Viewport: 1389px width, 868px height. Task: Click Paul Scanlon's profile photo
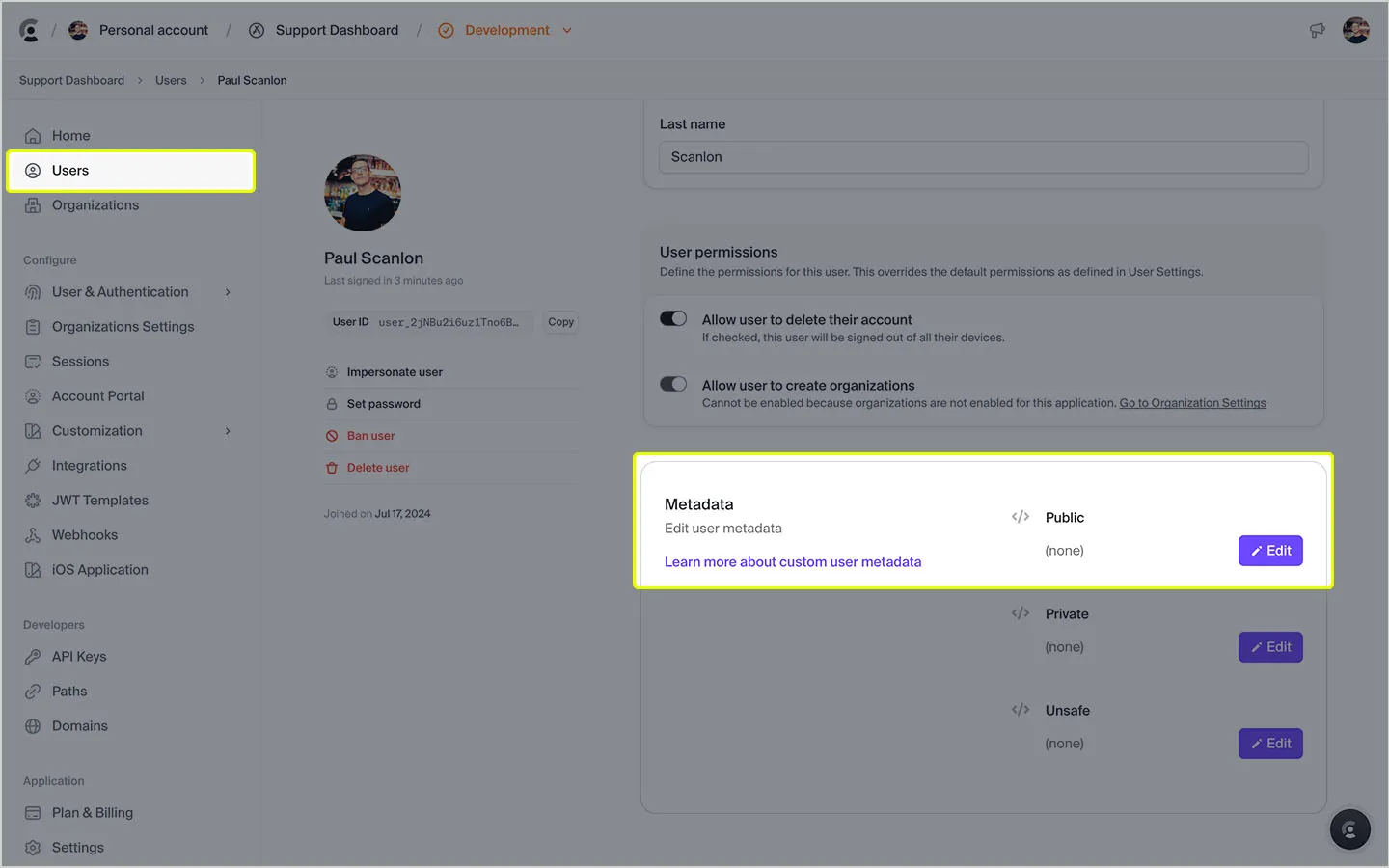click(x=363, y=193)
